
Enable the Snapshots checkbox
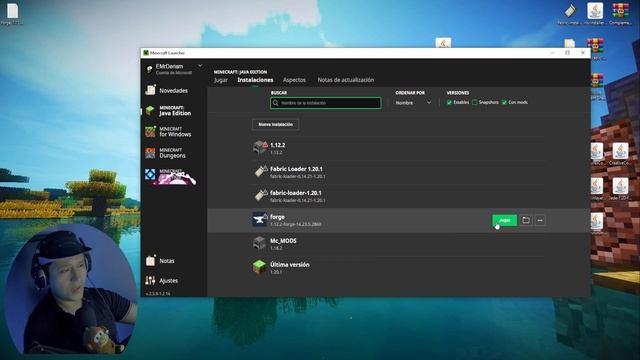pos(475,102)
